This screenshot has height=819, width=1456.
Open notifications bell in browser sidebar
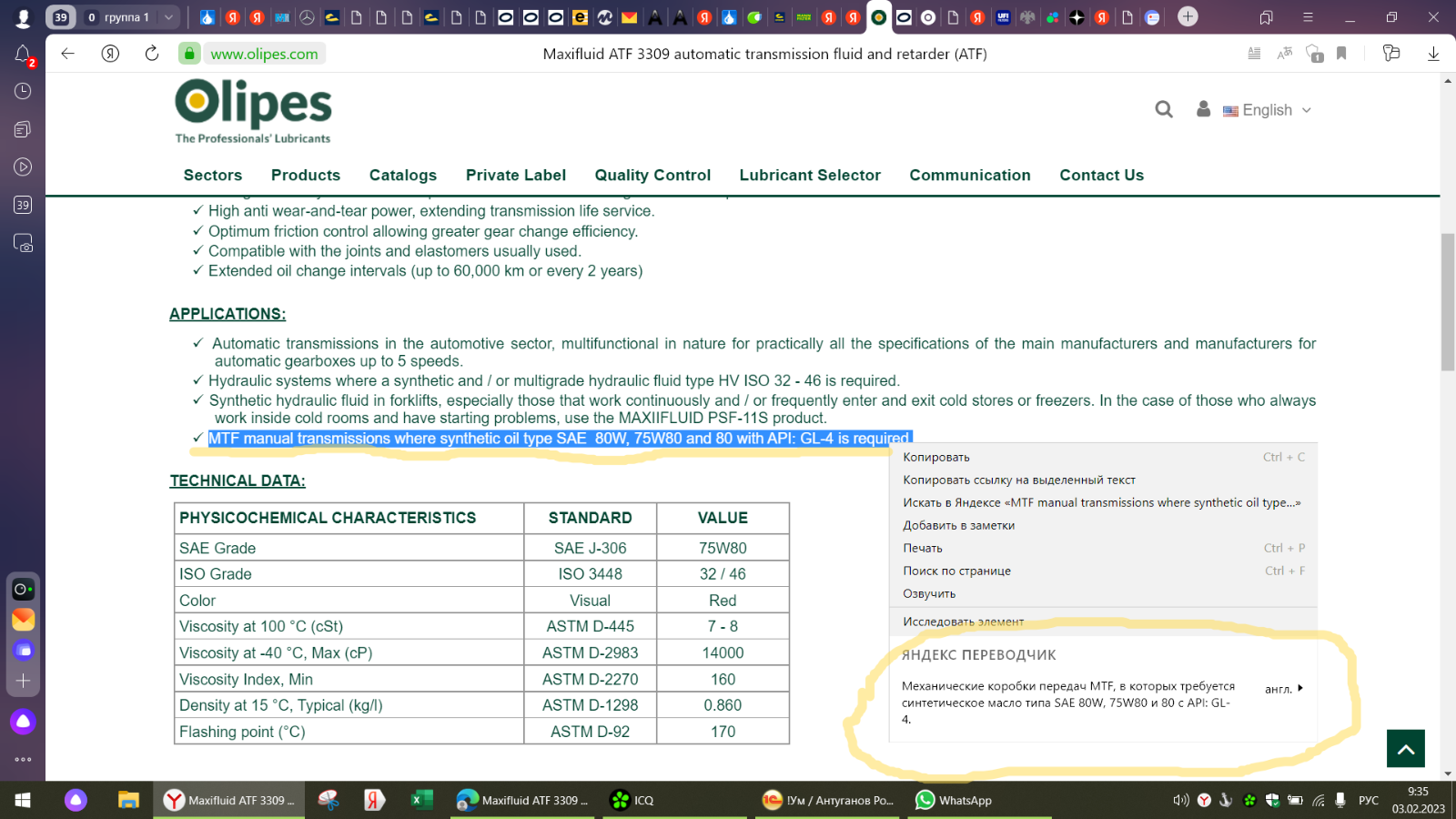pyautogui.click(x=24, y=56)
